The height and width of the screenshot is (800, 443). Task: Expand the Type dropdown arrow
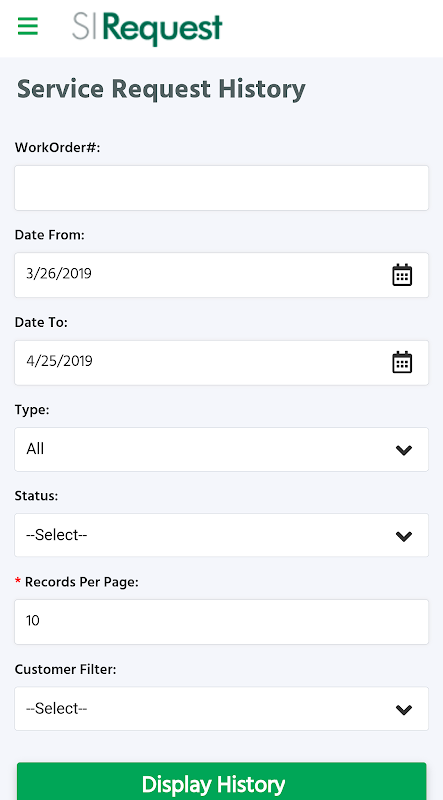click(404, 450)
